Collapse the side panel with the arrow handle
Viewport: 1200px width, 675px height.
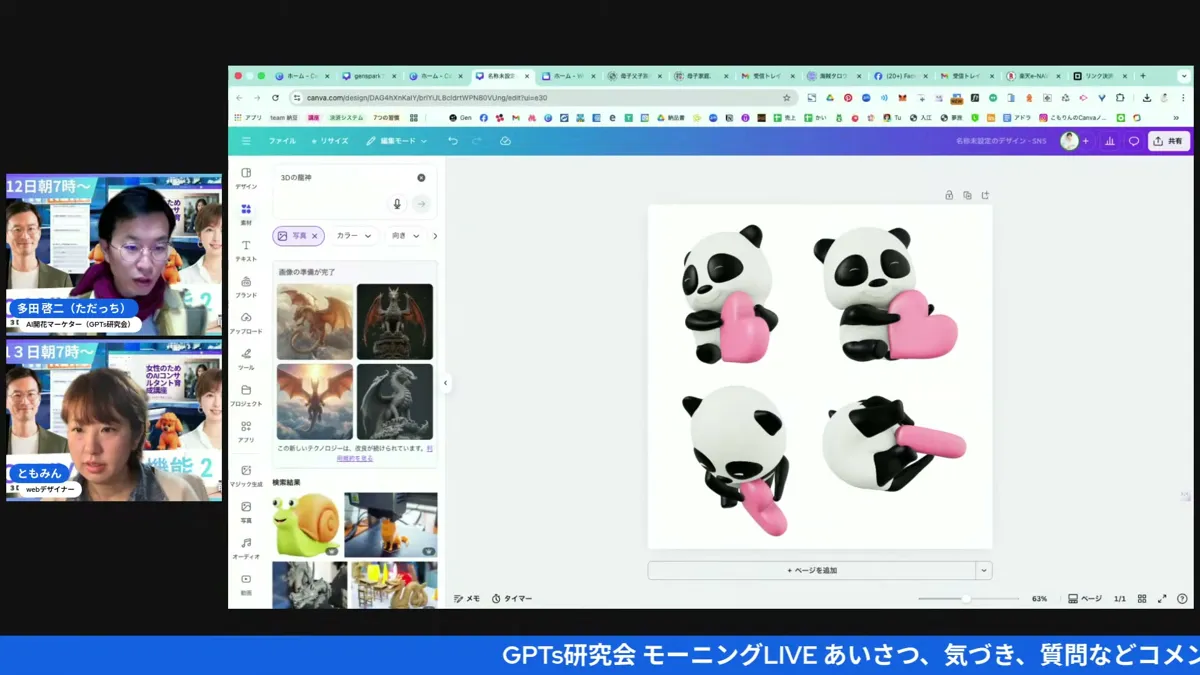[x=445, y=383]
